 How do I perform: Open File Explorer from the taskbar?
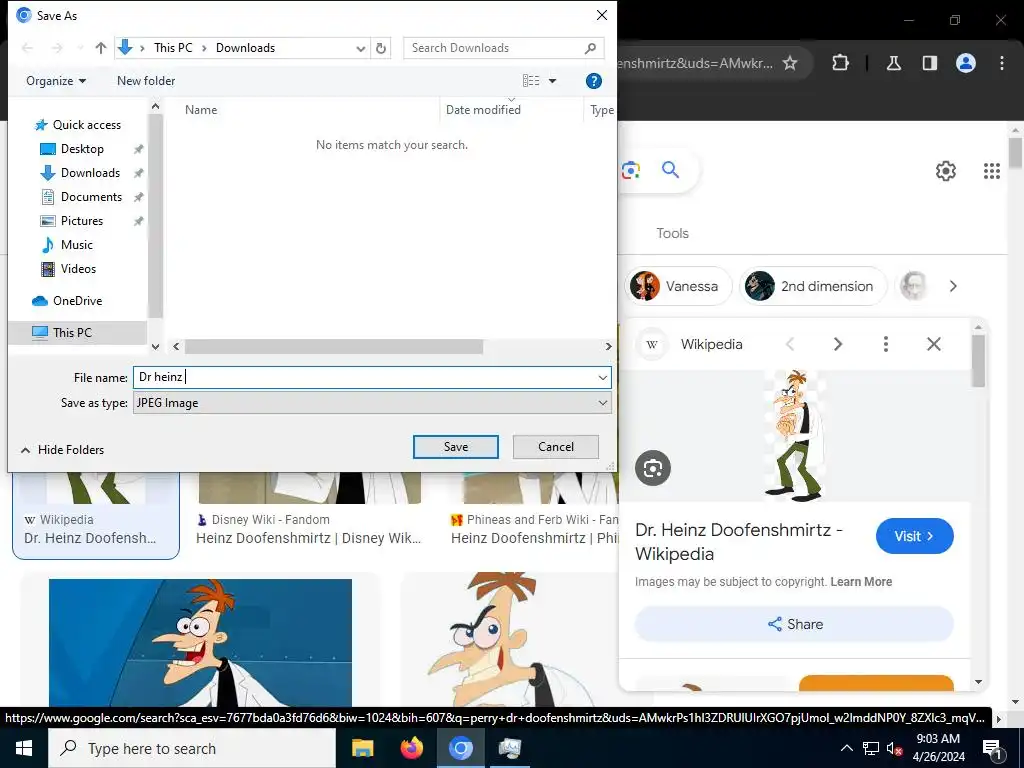click(x=362, y=748)
